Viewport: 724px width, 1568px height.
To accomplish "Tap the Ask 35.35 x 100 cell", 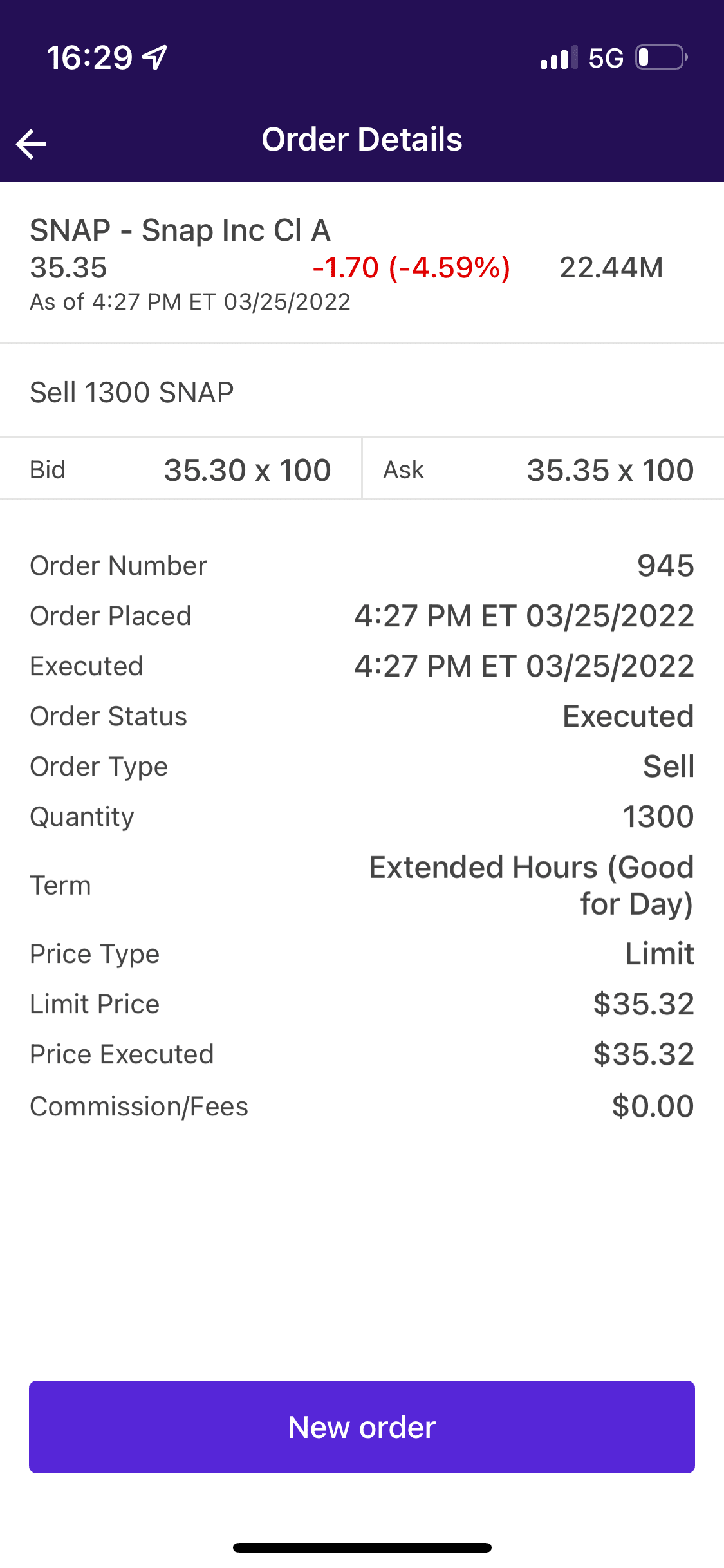I will click(x=543, y=470).
